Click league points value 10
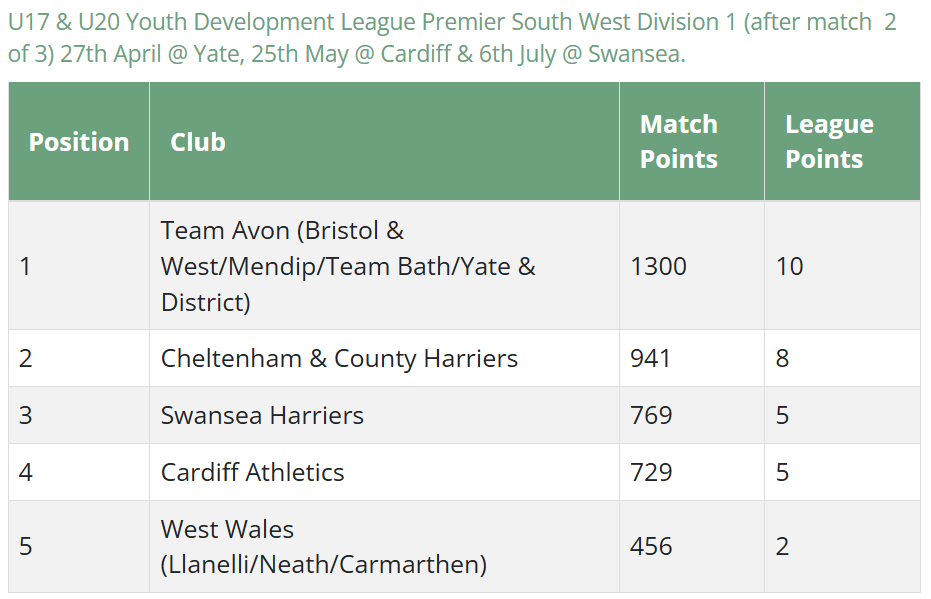The height and width of the screenshot is (599, 931). point(790,266)
